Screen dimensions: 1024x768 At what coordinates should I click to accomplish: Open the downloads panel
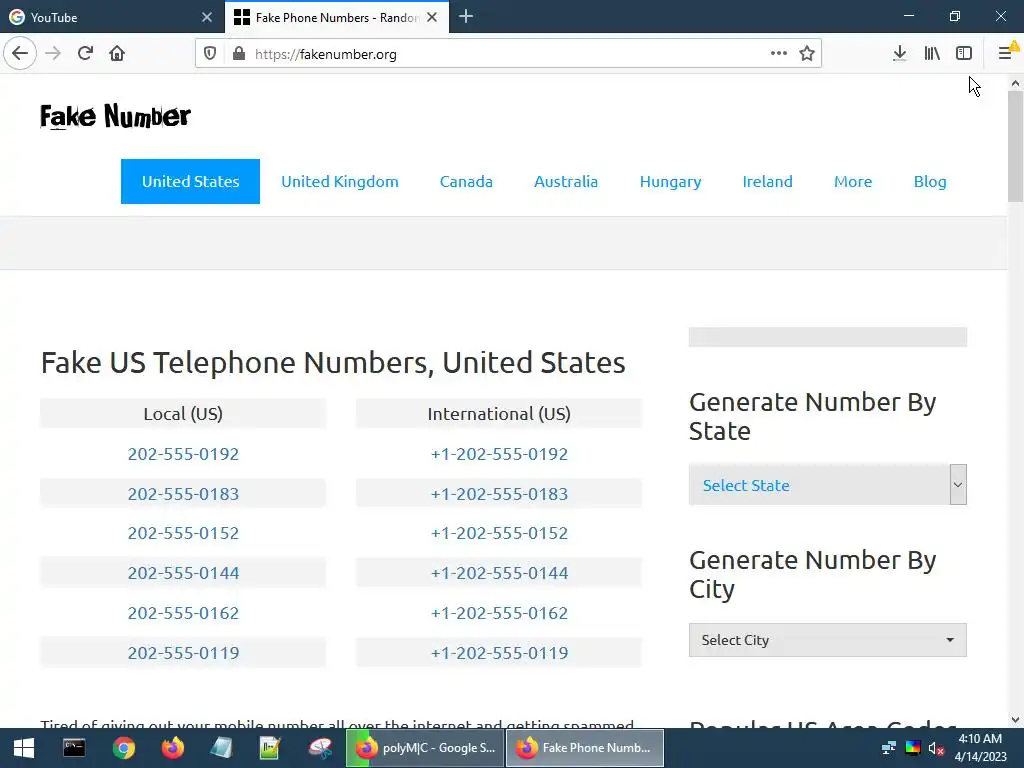900,53
